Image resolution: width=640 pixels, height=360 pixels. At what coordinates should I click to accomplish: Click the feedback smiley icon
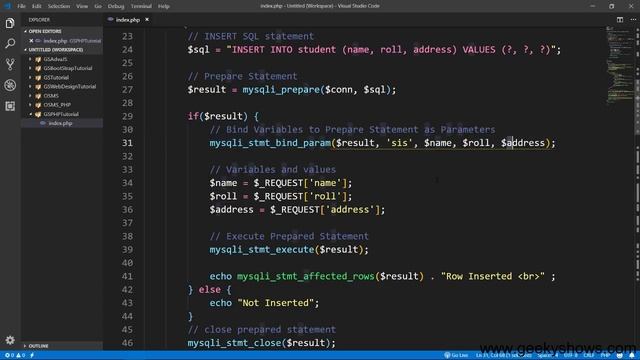click(620, 355)
